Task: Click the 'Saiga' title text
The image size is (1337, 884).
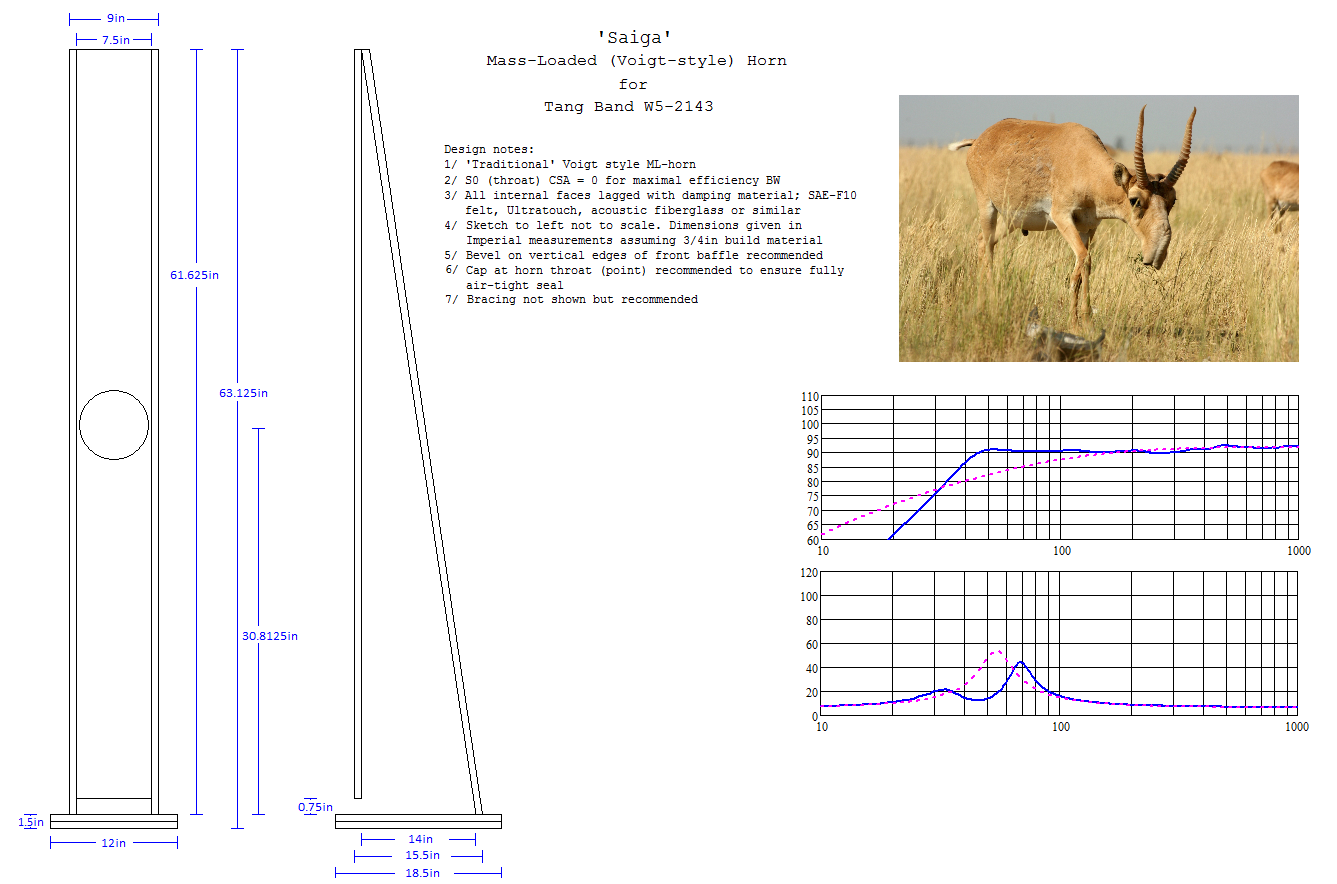Action: tap(632, 38)
